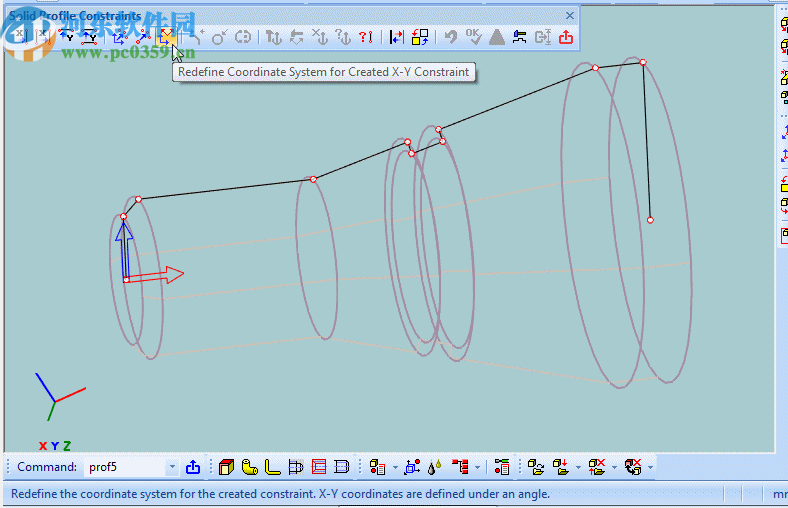Screen dimensions: 788x508
Task: Click the grayed question-mark anchor icon
Action: pyautogui.click(x=343, y=37)
